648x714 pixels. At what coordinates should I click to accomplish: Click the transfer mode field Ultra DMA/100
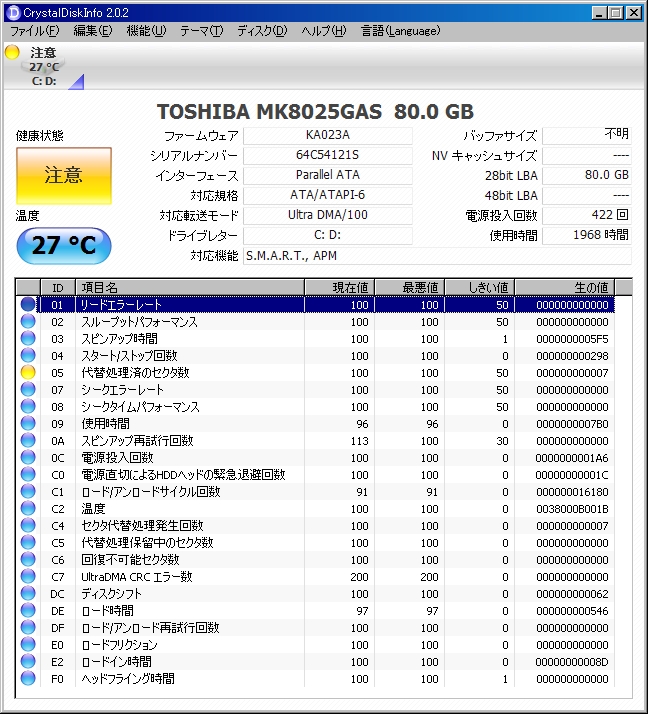[328, 215]
